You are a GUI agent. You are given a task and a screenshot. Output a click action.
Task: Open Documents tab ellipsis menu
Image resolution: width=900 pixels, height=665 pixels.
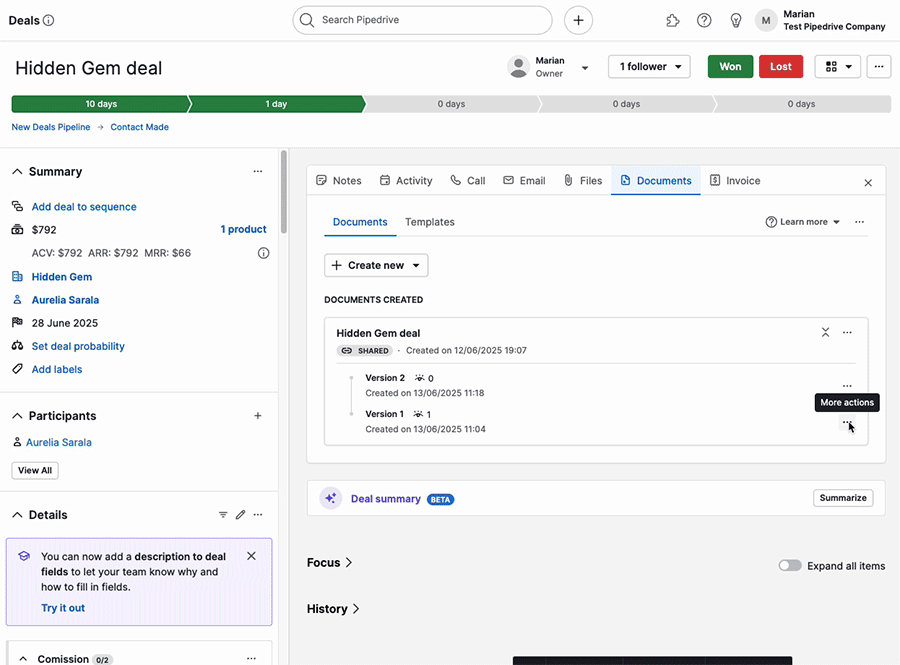pyautogui.click(x=859, y=222)
